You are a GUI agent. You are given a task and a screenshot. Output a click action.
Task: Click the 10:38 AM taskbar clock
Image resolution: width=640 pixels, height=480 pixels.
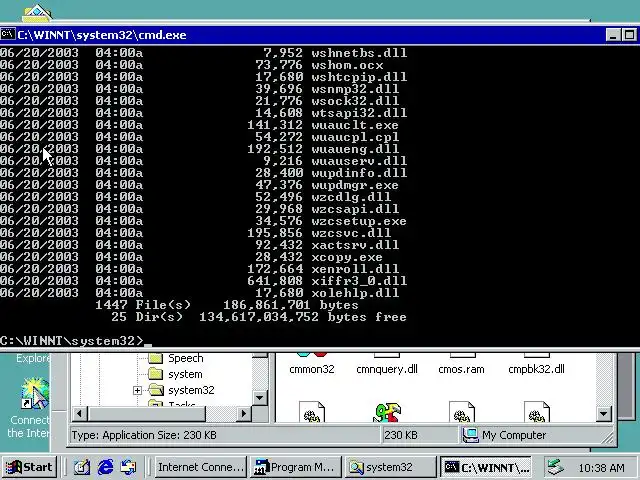601,467
